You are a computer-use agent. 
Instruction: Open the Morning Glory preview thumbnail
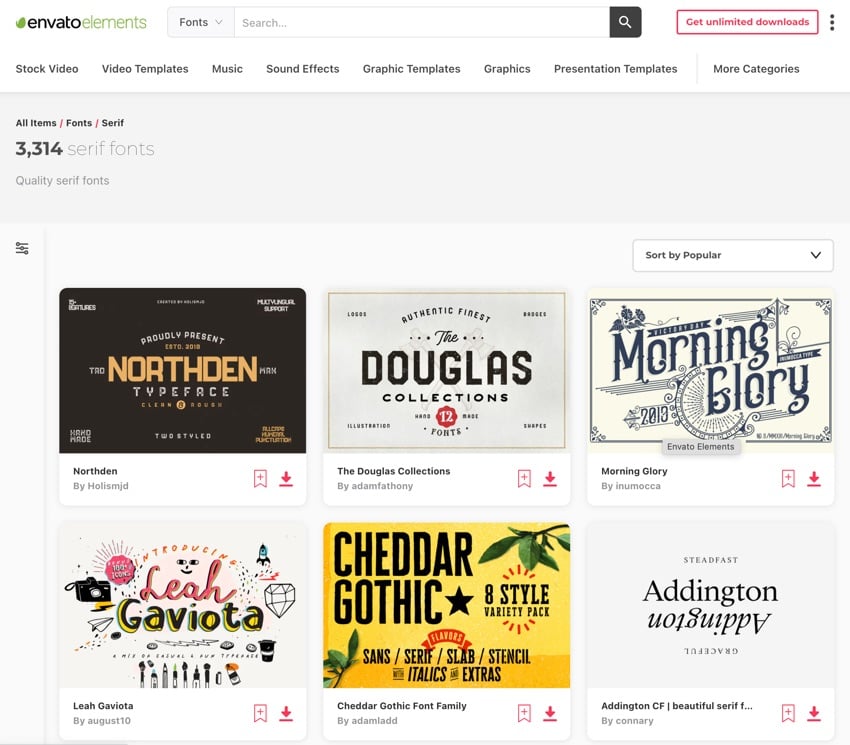(x=710, y=370)
